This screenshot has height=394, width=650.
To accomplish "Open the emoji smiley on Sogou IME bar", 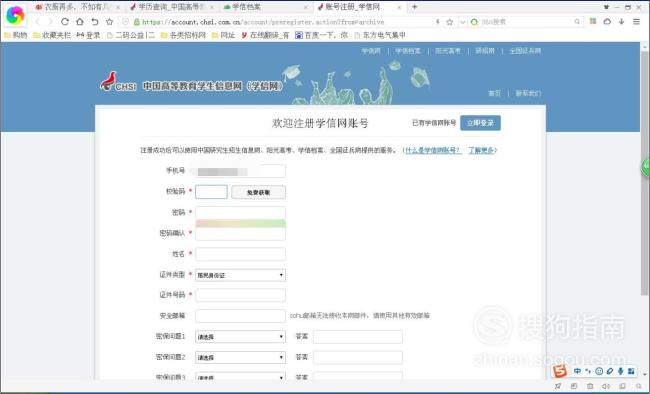I will tap(599, 371).
